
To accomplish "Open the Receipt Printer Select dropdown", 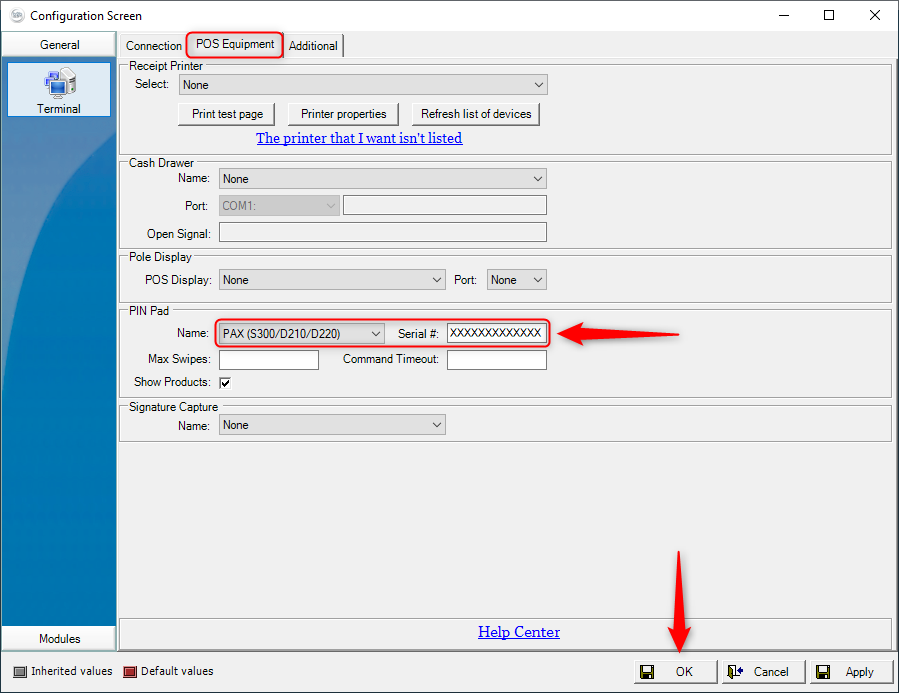I will click(x=363, y=85).
